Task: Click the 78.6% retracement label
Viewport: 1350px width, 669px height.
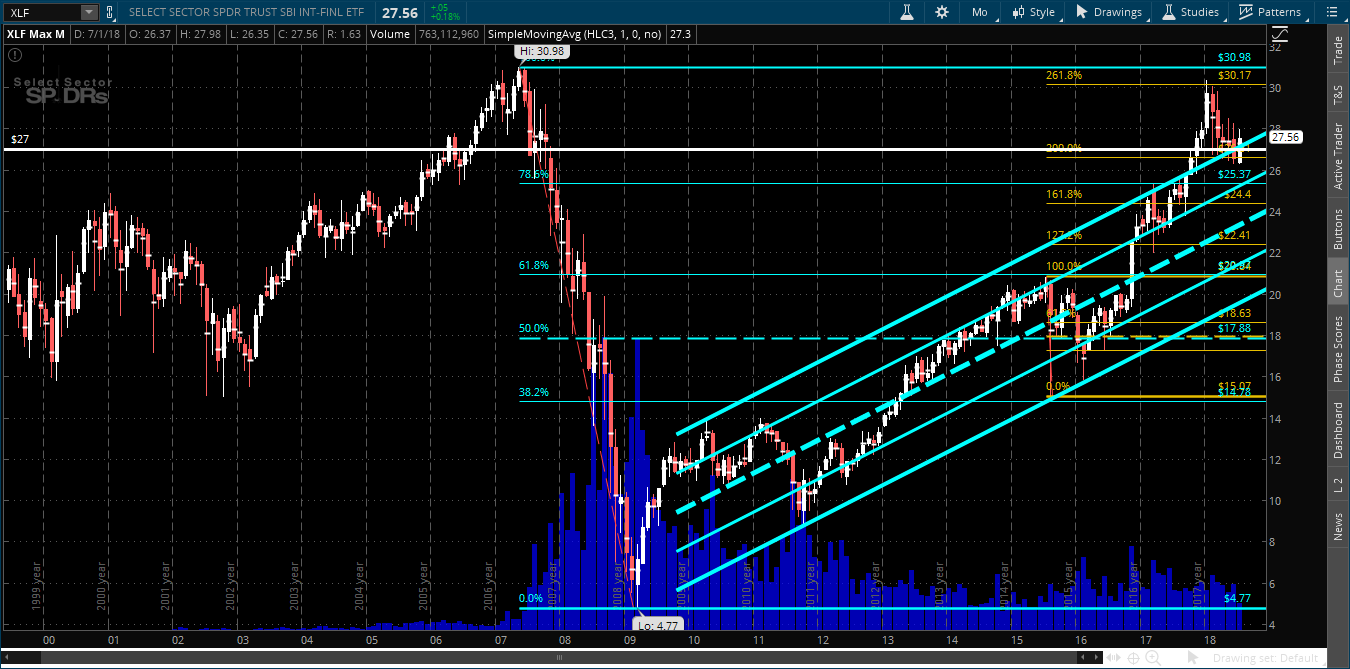Action: pyautogui.click(x=534, y=174)
